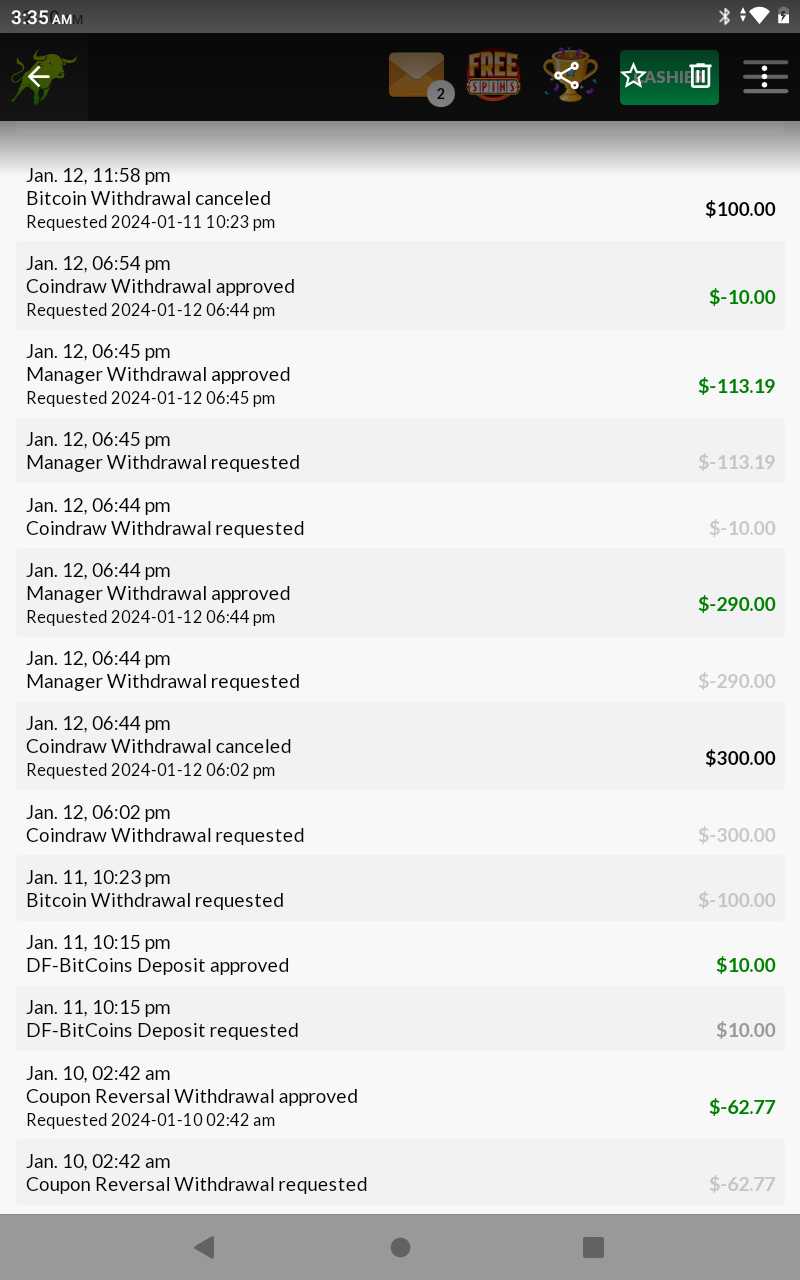Select the Bitcoin Withdrawal canceled $100.00 entry
This screenshot has height=1280, width=800.
[400, 199]
